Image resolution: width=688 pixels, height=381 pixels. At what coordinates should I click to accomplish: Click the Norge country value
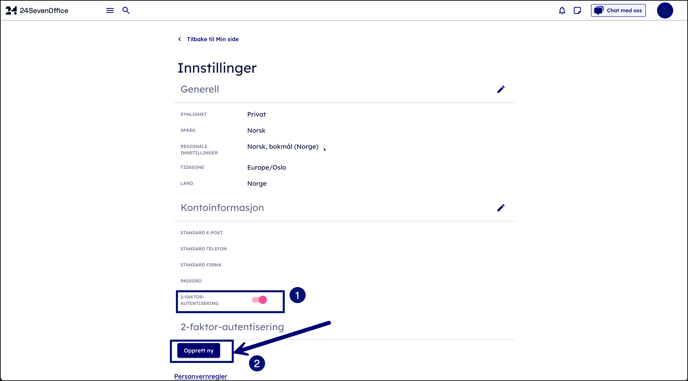257,183
